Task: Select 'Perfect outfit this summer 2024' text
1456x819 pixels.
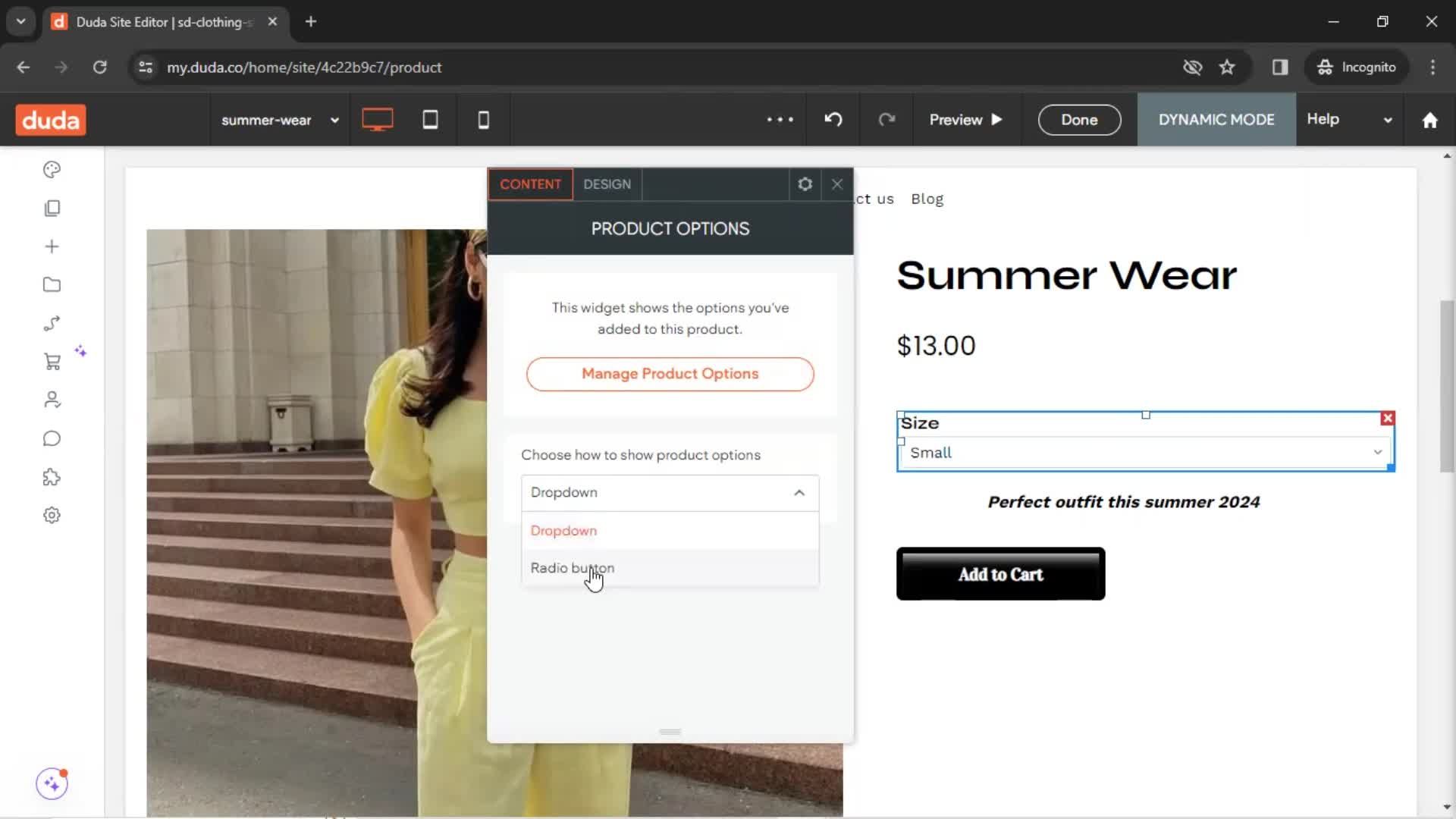Action: pos(1123,502)
